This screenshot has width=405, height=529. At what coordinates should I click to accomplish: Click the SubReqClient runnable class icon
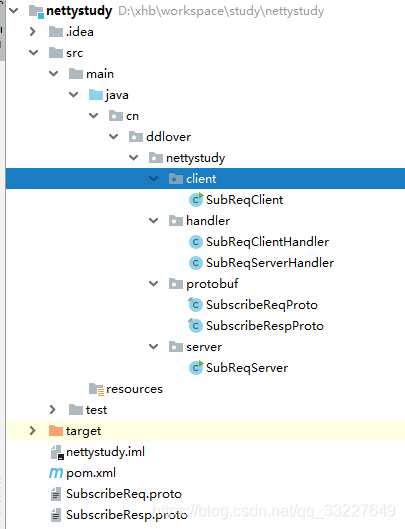tap(196, 199)
